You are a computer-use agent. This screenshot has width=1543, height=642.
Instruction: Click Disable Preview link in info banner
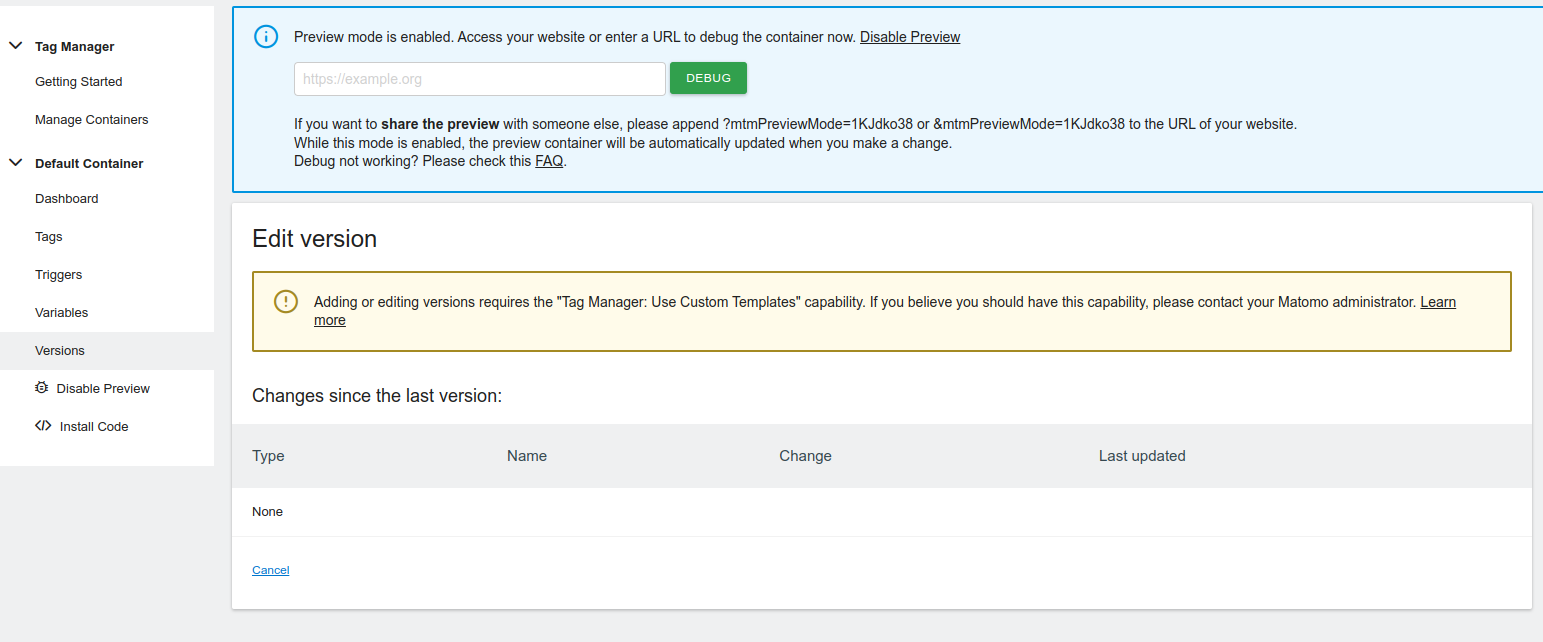tap(909, 37)
